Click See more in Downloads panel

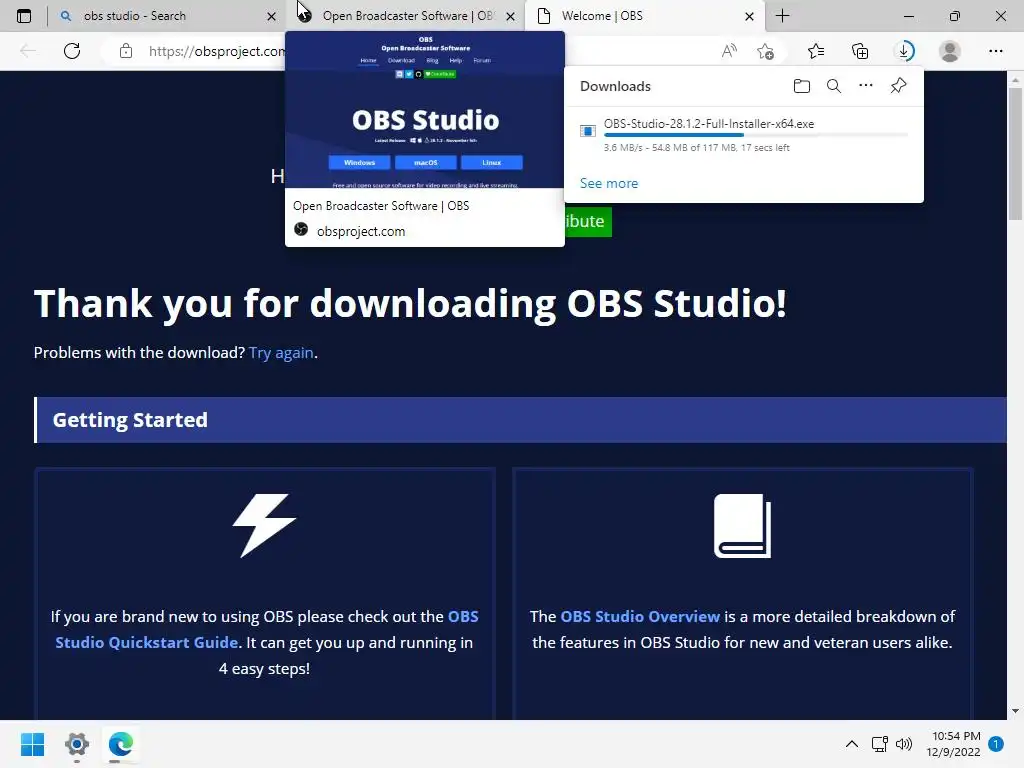pyautogui.click(x=609, y=184)
